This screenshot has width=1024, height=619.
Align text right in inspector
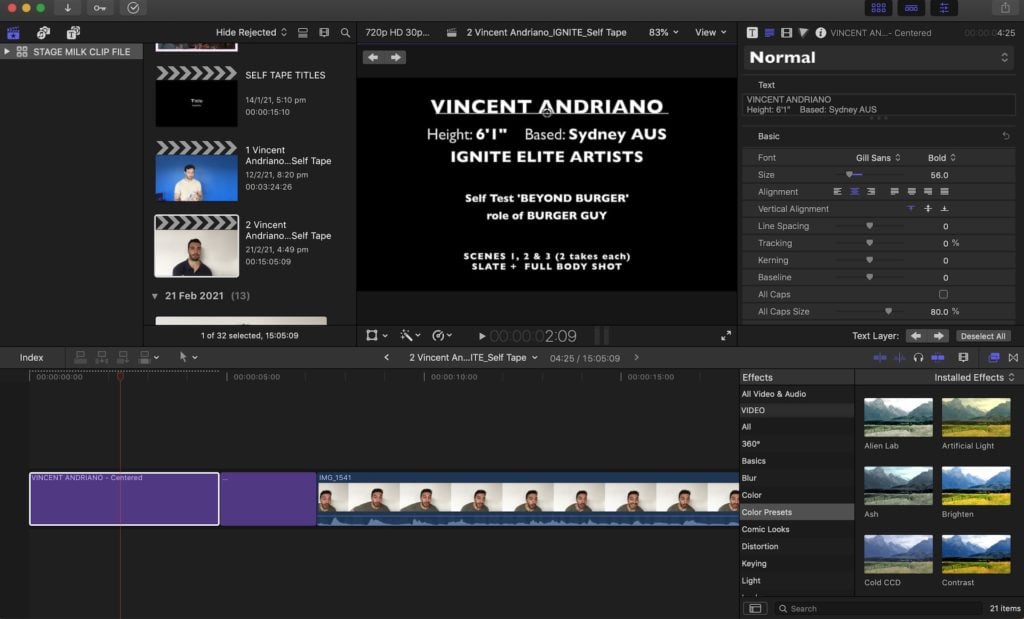pos(871,191)
